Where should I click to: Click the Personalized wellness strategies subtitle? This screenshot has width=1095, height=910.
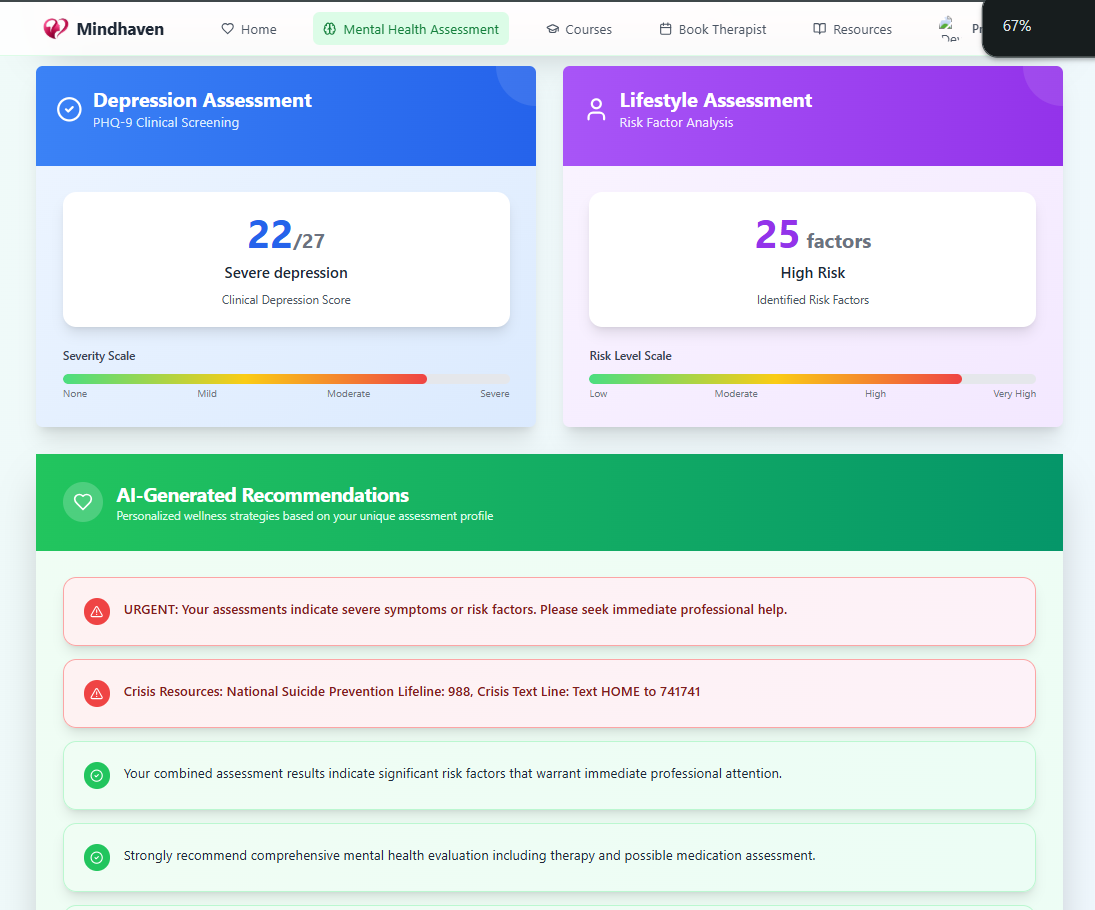pos(305,516)
